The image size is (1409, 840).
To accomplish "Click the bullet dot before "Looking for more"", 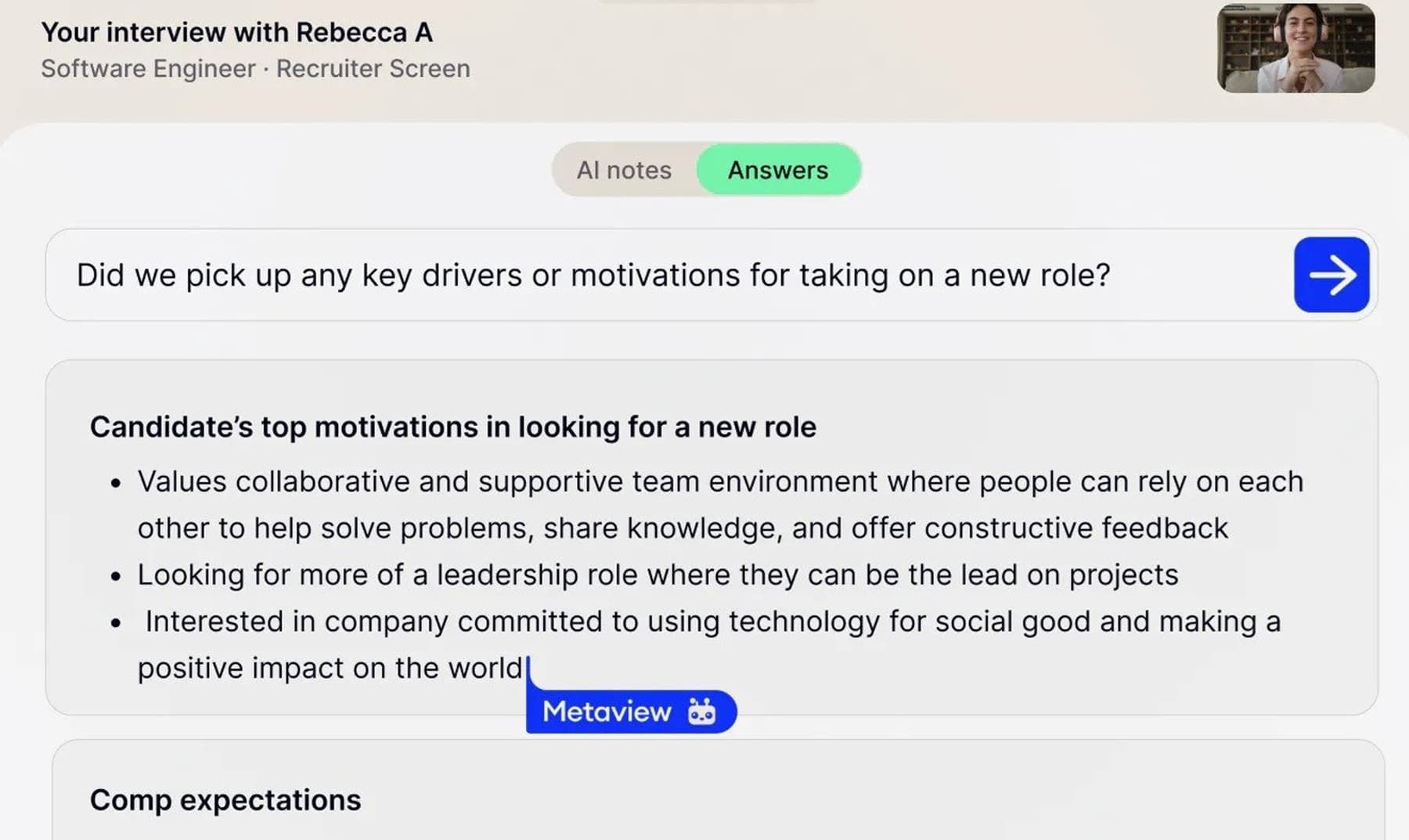I will click(x=116, y=577).
